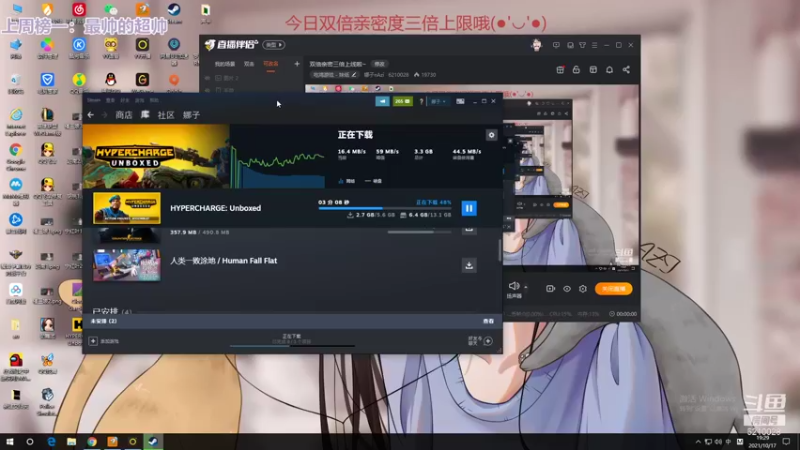
Task: Show hidden system tray icons arrow
Action: tap(698, 442)
